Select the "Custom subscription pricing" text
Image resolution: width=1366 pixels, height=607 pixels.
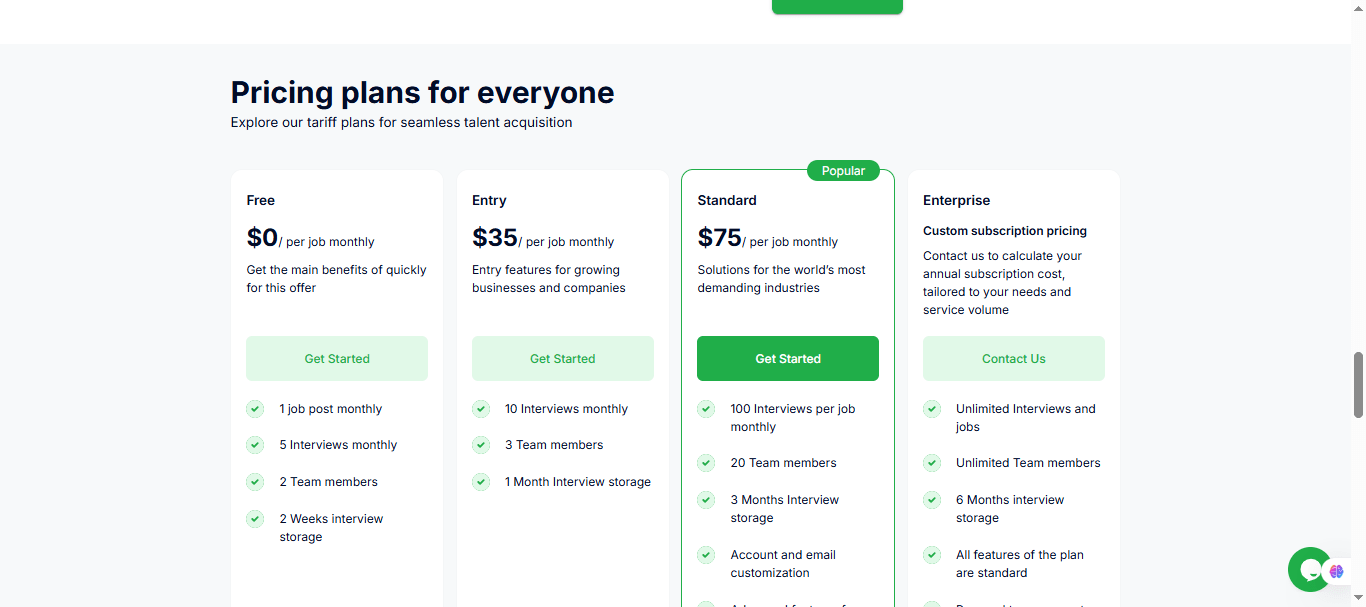tap(1004, 231)
